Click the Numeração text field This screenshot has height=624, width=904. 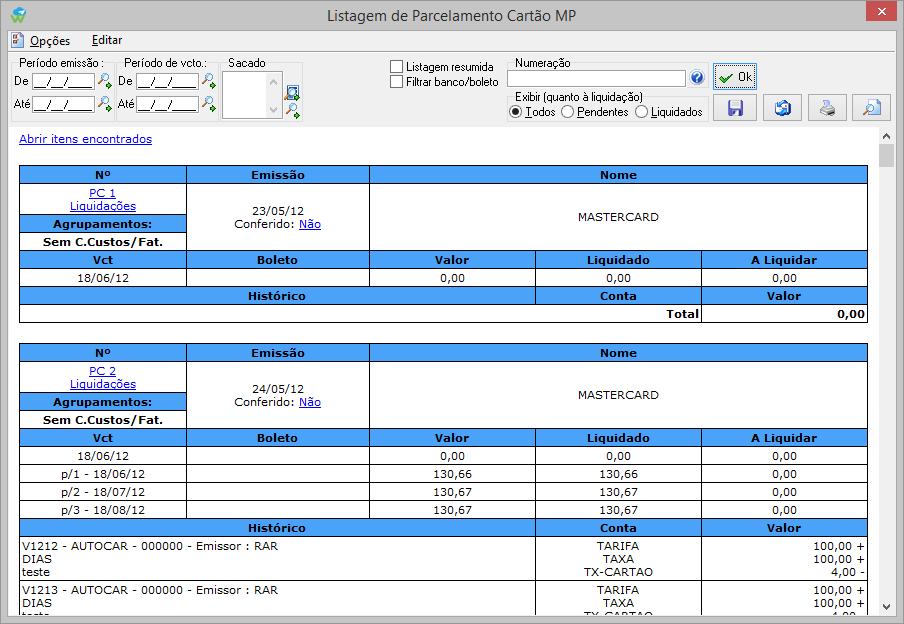[596, 78]
